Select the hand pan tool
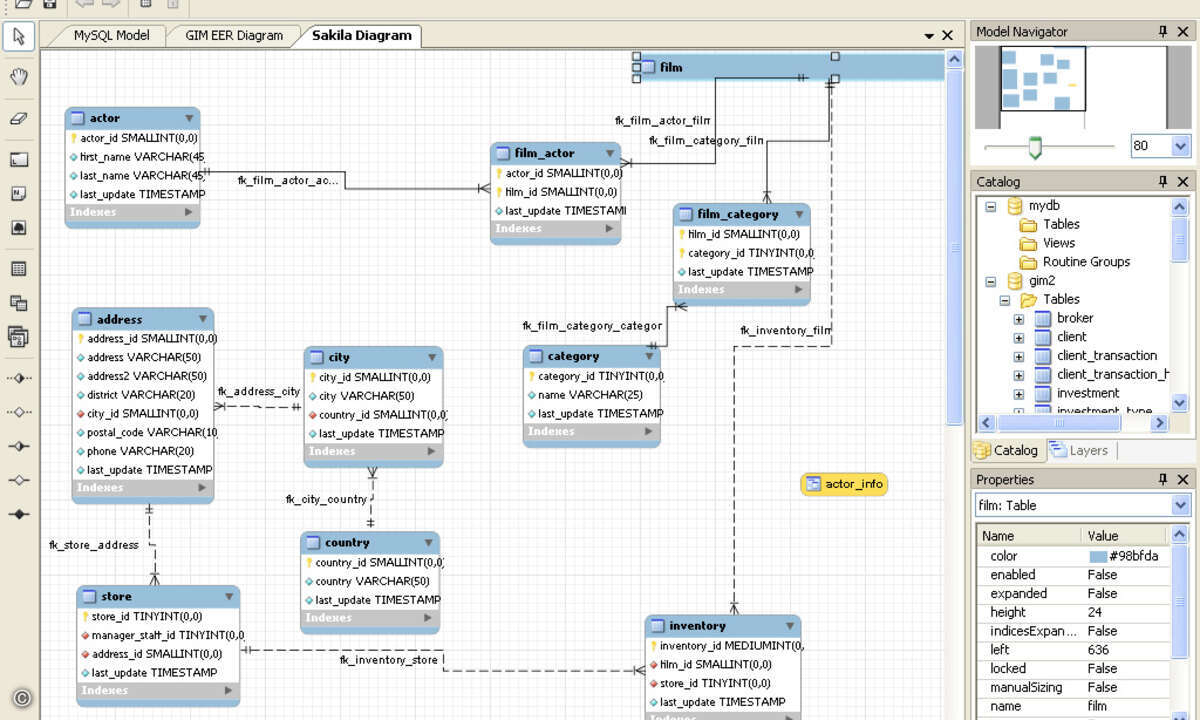1200x720 pixels. click(19, 77)
